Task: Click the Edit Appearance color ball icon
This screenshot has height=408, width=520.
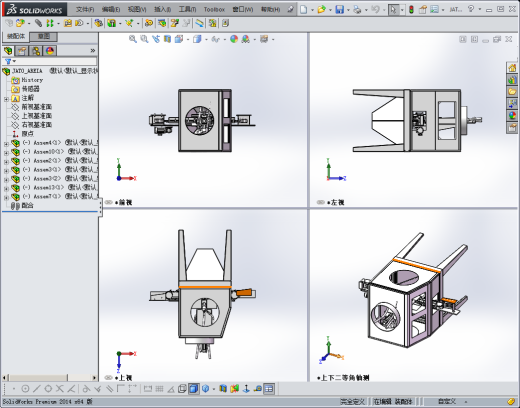Action: pos(234,39)
